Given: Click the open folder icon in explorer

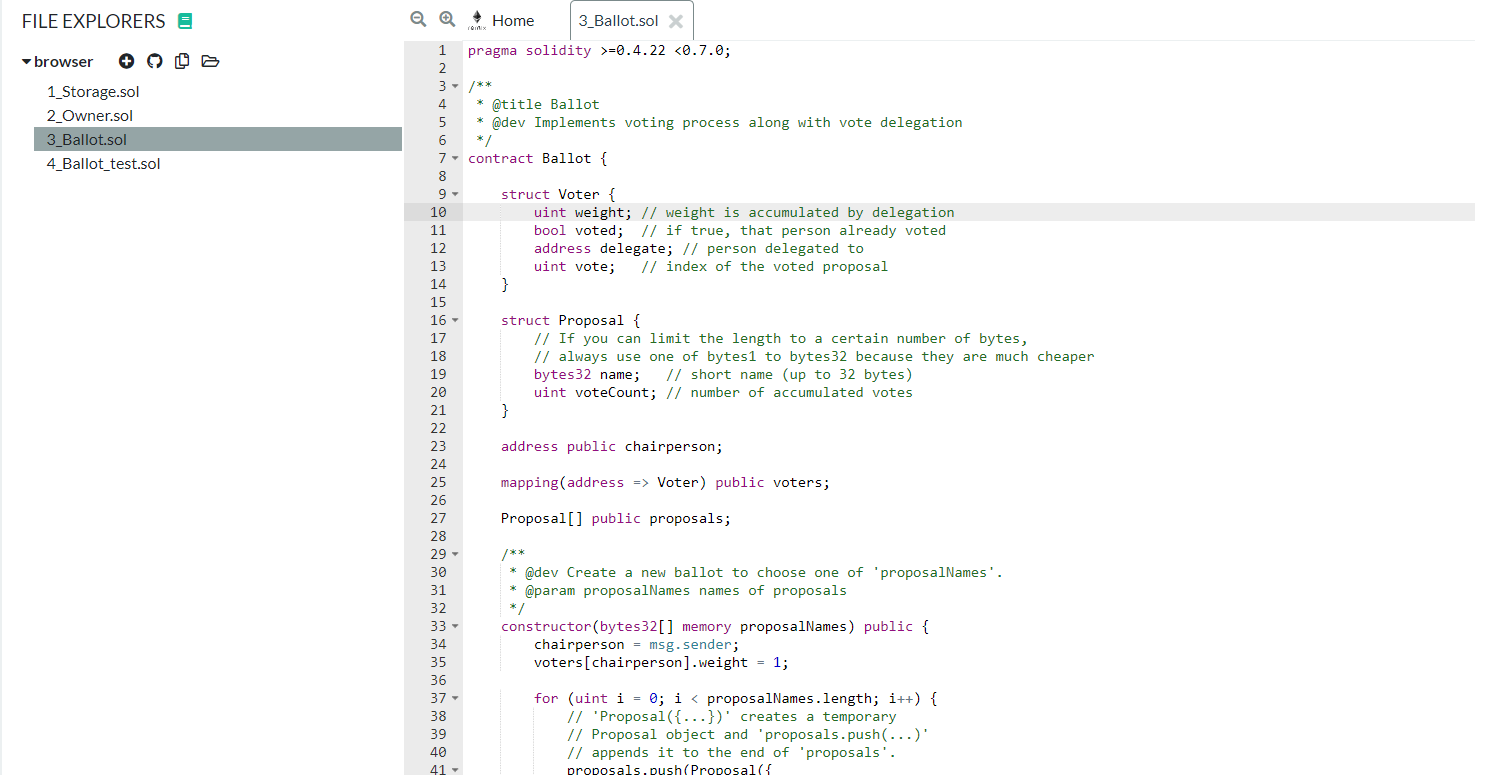Looking at the screenshot, I should coord(210,61).
